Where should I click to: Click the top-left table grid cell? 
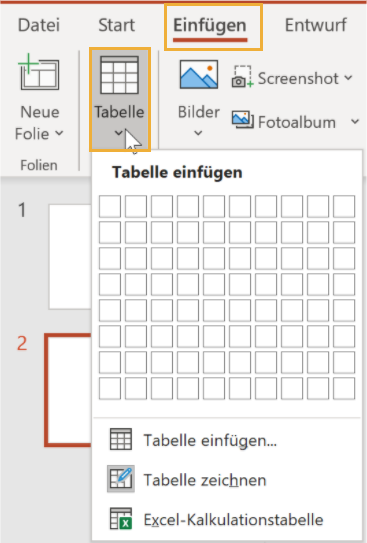click(x=110, y=206)
